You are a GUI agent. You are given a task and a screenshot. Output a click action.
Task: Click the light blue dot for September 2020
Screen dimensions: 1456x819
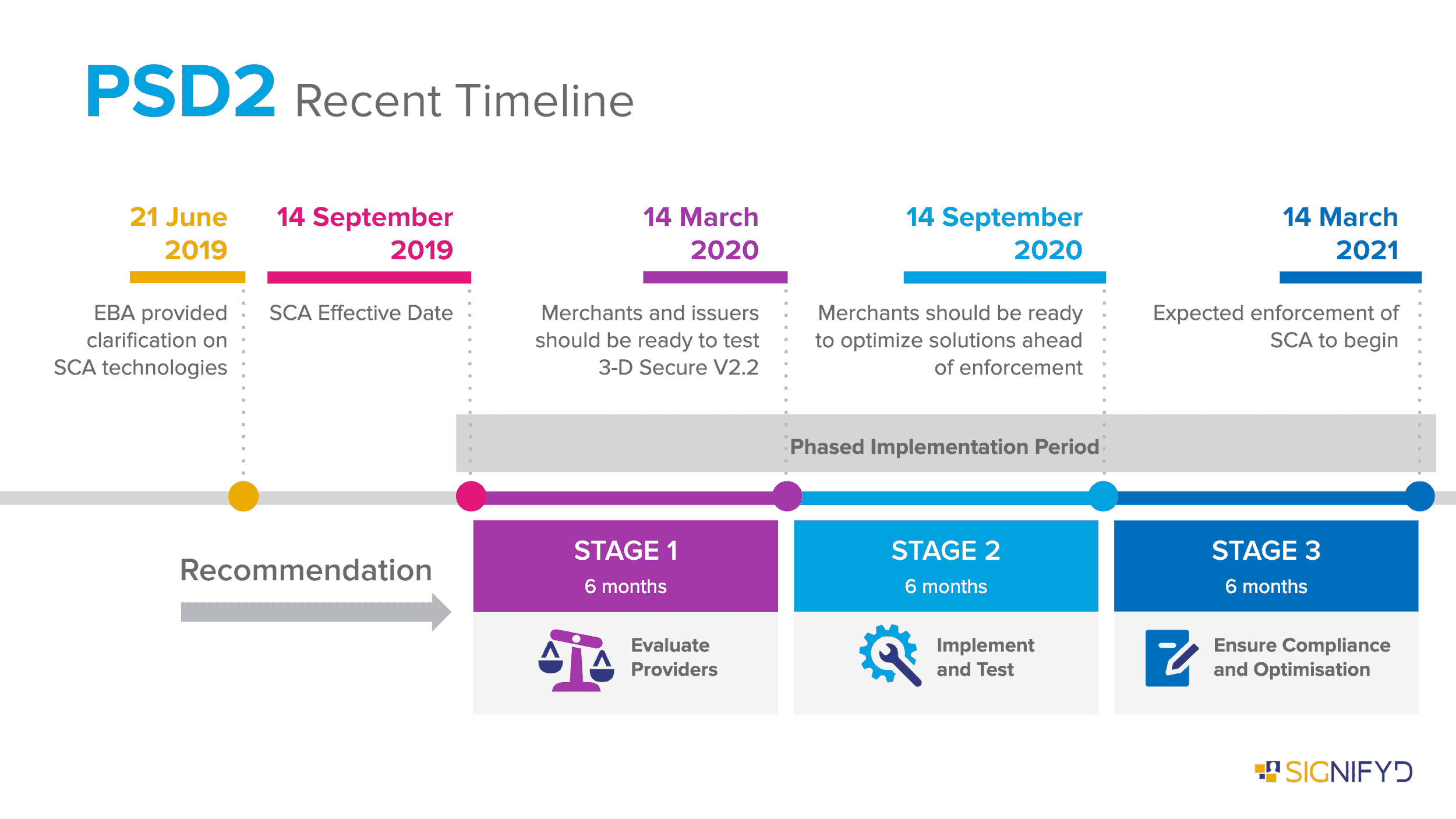[1096, 498]
